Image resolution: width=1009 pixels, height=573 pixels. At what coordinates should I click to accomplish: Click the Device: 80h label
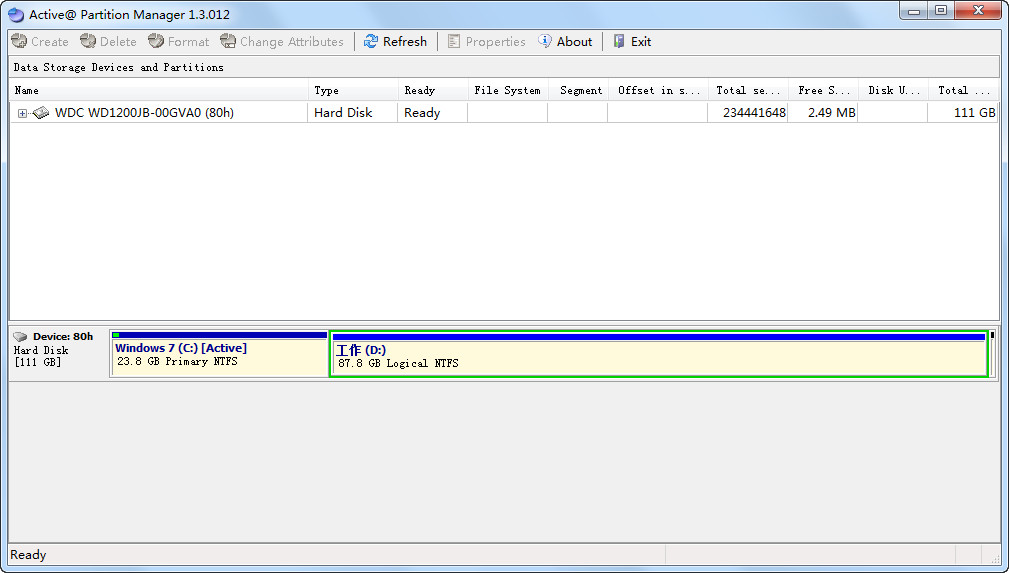tap(63, 337)
